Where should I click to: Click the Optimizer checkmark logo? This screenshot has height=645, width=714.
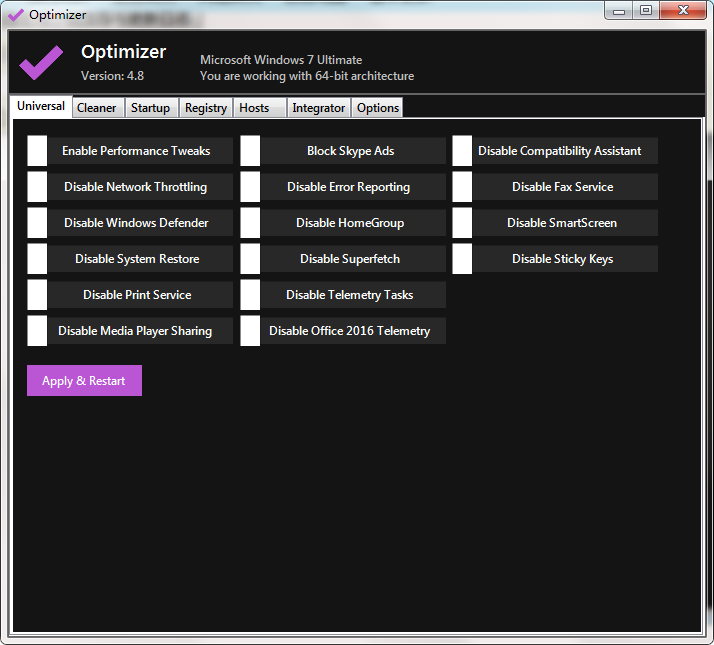click(41, 62)
